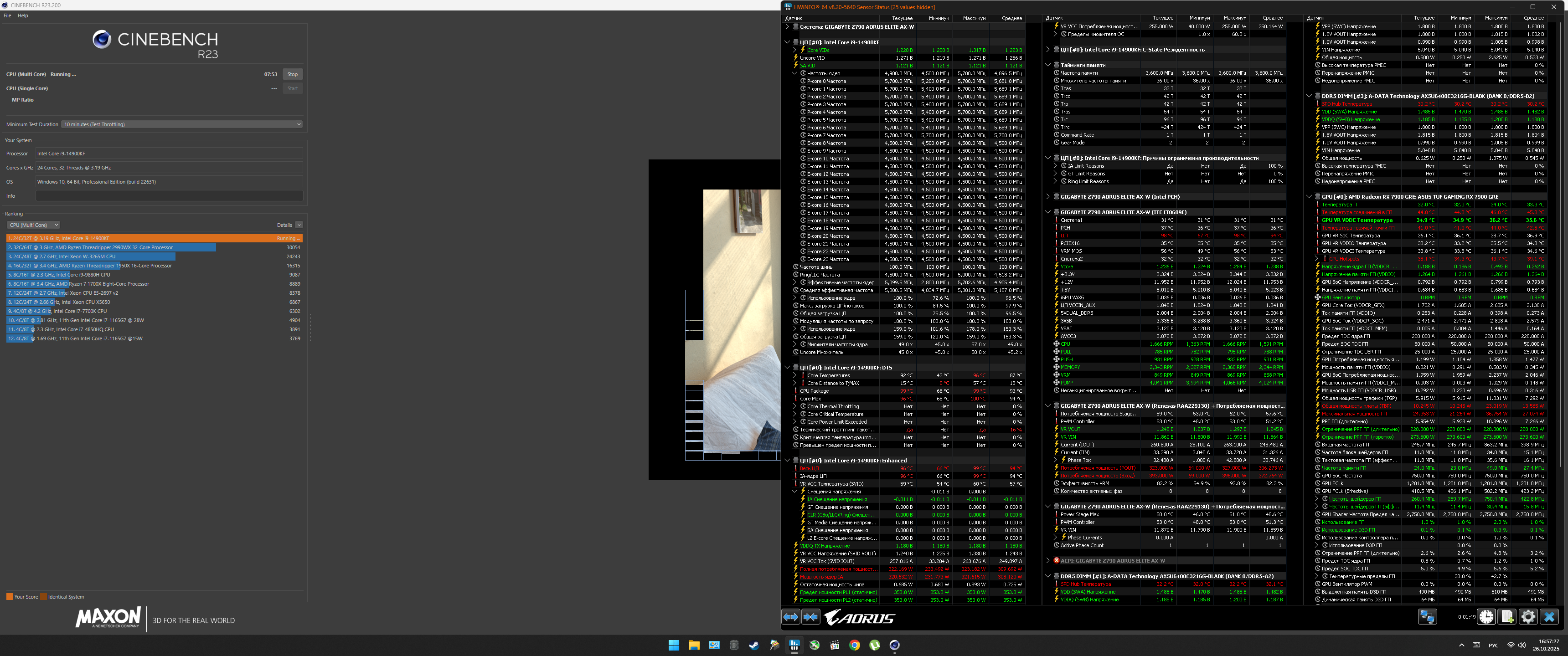Open Steam from the taskbar
The image size is (1568, 656).
pyautogui.click(x=754, y=646)
